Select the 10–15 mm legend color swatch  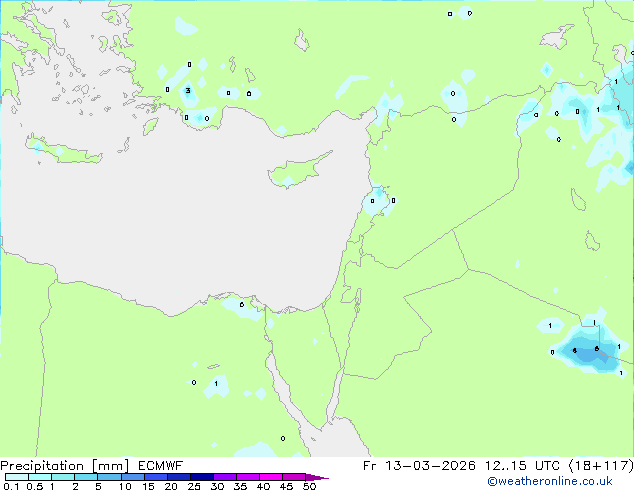coord(132,477)
